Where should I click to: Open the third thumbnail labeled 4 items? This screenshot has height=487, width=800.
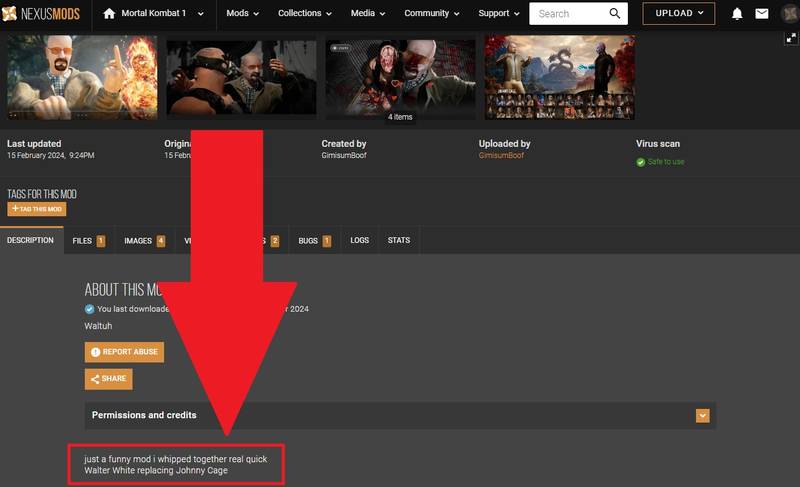click(x=401, y=78)
